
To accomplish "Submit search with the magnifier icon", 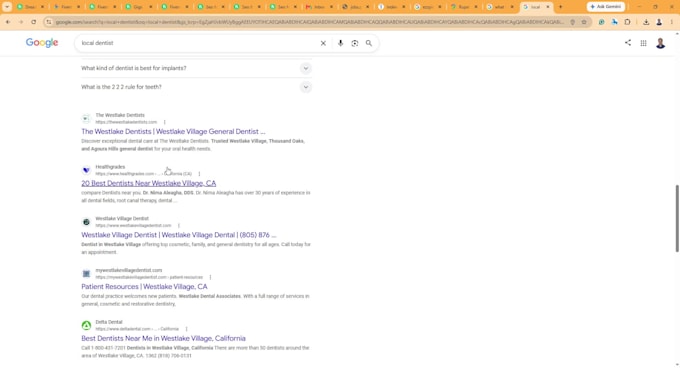I will tap(369, 43).
